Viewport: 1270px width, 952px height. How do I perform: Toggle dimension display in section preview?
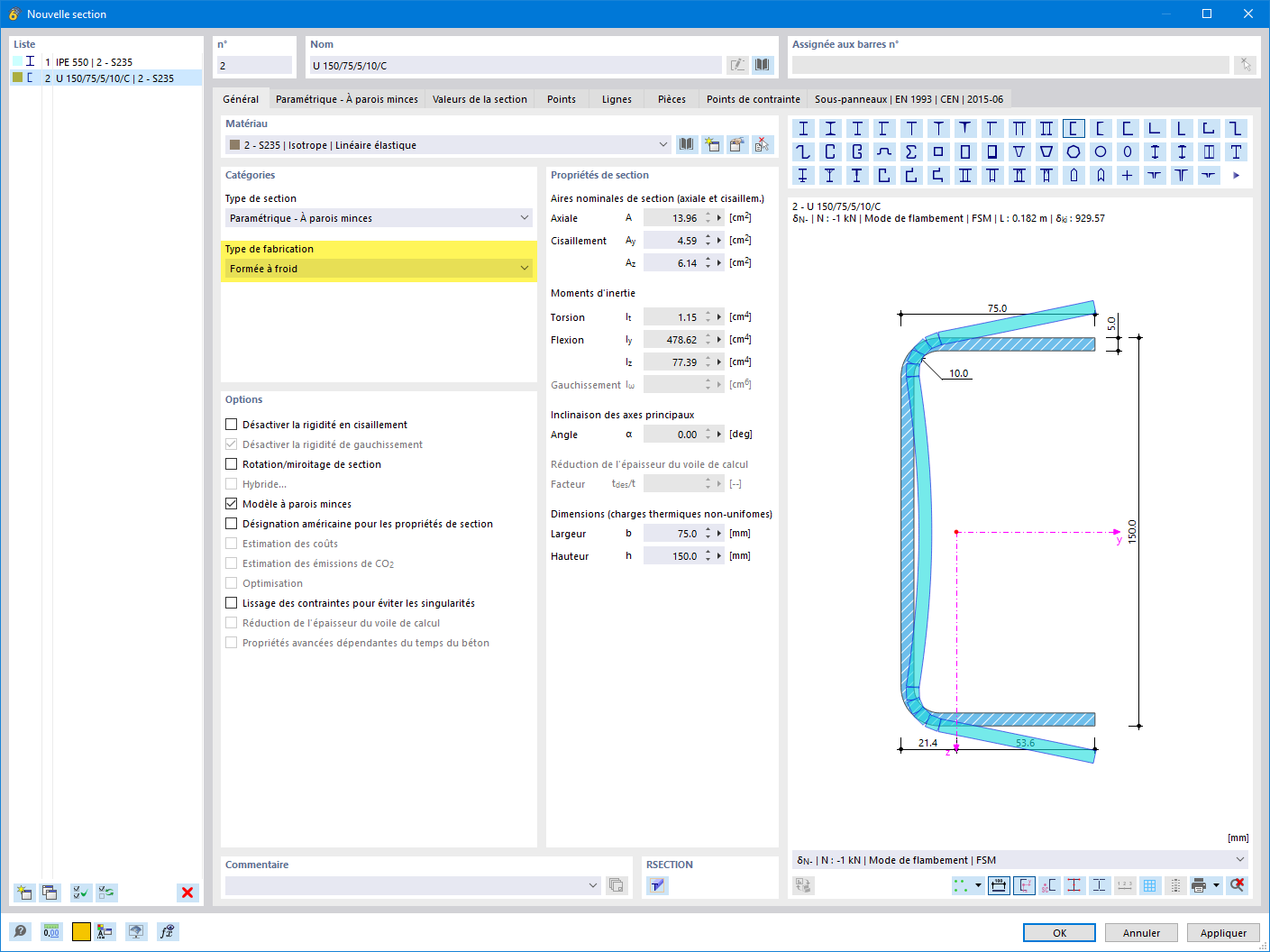999,885
